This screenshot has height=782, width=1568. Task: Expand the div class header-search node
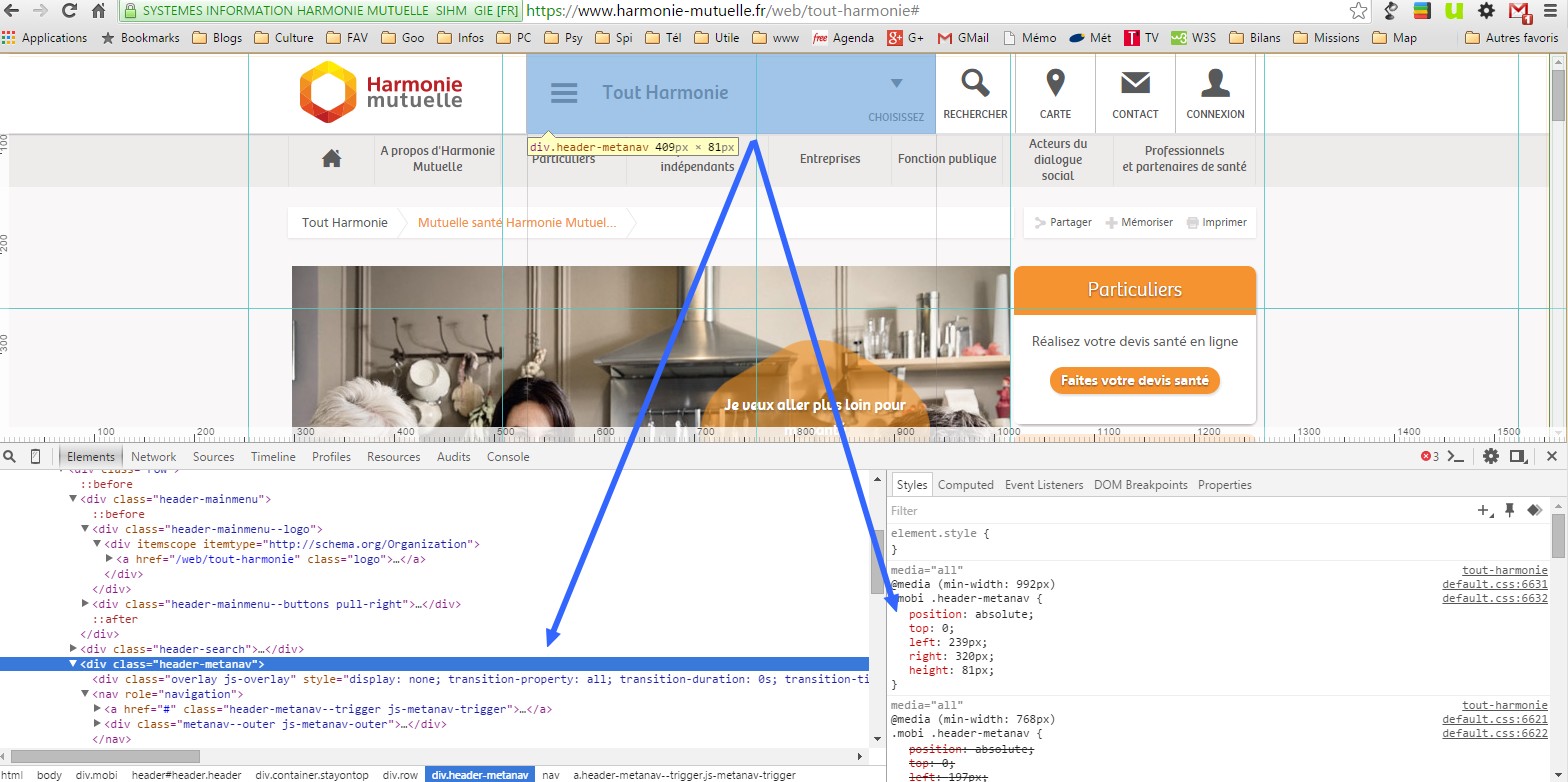pyautogui.click(x=73, y=649)
